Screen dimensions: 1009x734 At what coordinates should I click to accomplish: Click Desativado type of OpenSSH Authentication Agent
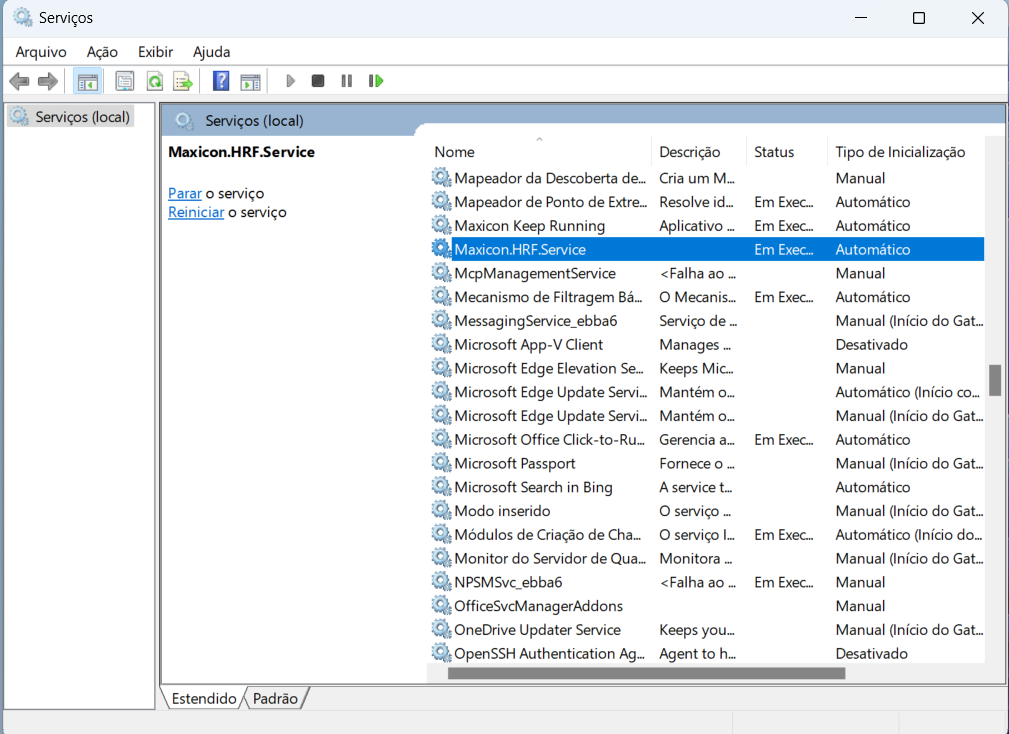(871, 654)
